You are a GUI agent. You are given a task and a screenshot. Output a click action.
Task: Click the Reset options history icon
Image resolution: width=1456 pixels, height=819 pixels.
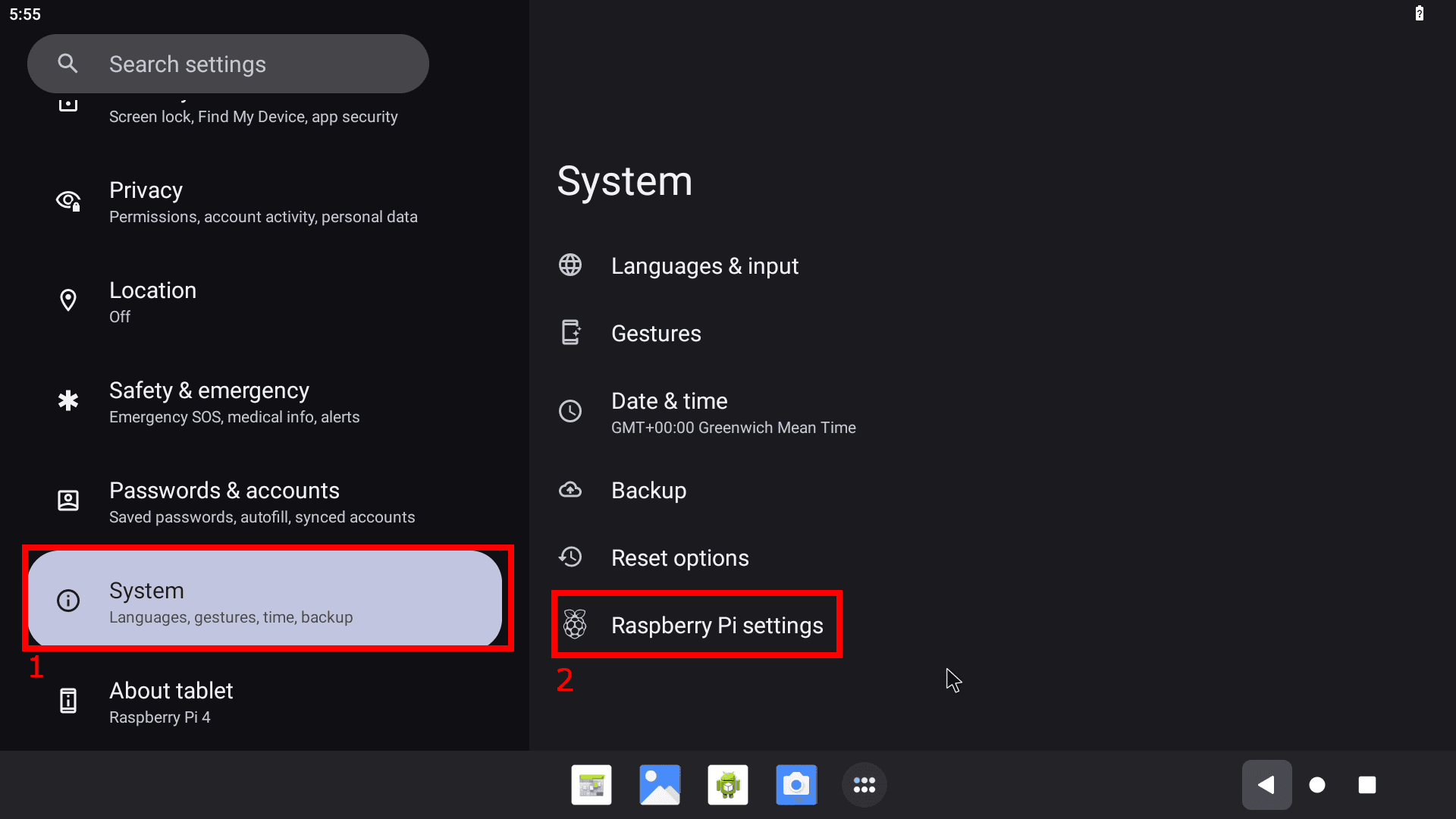pos(570,557)
